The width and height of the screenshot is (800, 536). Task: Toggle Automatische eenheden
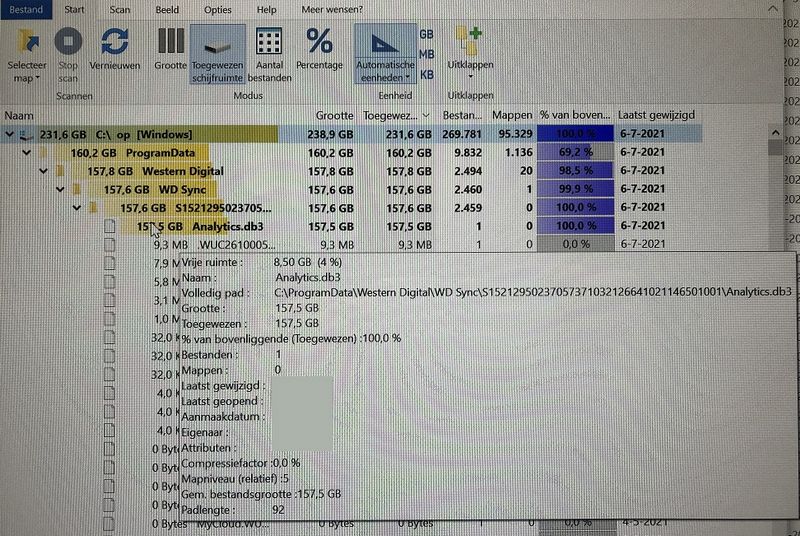(385, 55)
